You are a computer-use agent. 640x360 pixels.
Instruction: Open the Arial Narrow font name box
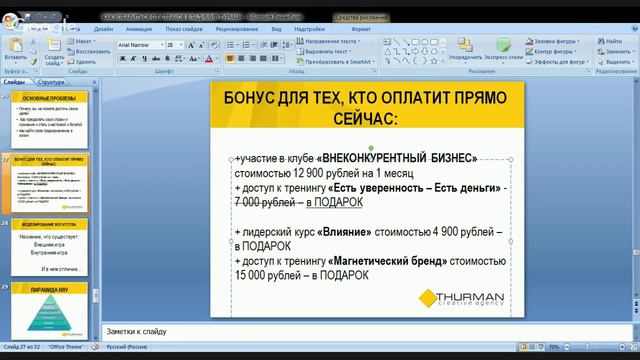pos(141,45)
